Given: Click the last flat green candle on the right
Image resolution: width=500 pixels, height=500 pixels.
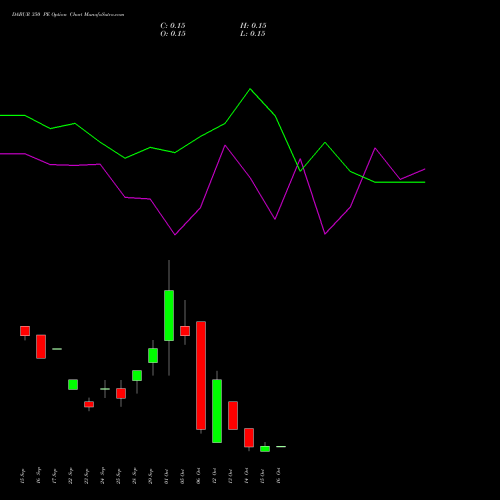Looking at the screenshot, I should [281, 446].
